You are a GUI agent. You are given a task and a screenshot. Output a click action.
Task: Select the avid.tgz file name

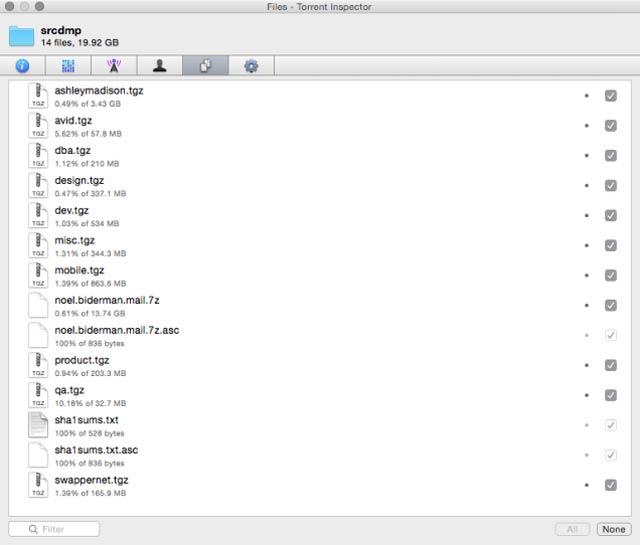click(x=73, y=120)
